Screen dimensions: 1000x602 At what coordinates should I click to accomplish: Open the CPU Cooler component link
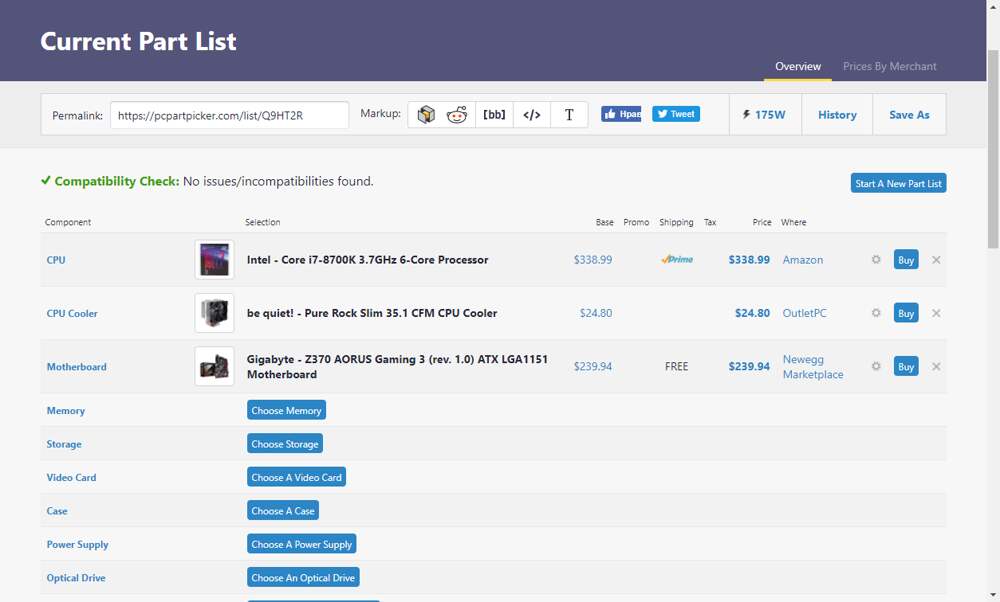(72, 314)
